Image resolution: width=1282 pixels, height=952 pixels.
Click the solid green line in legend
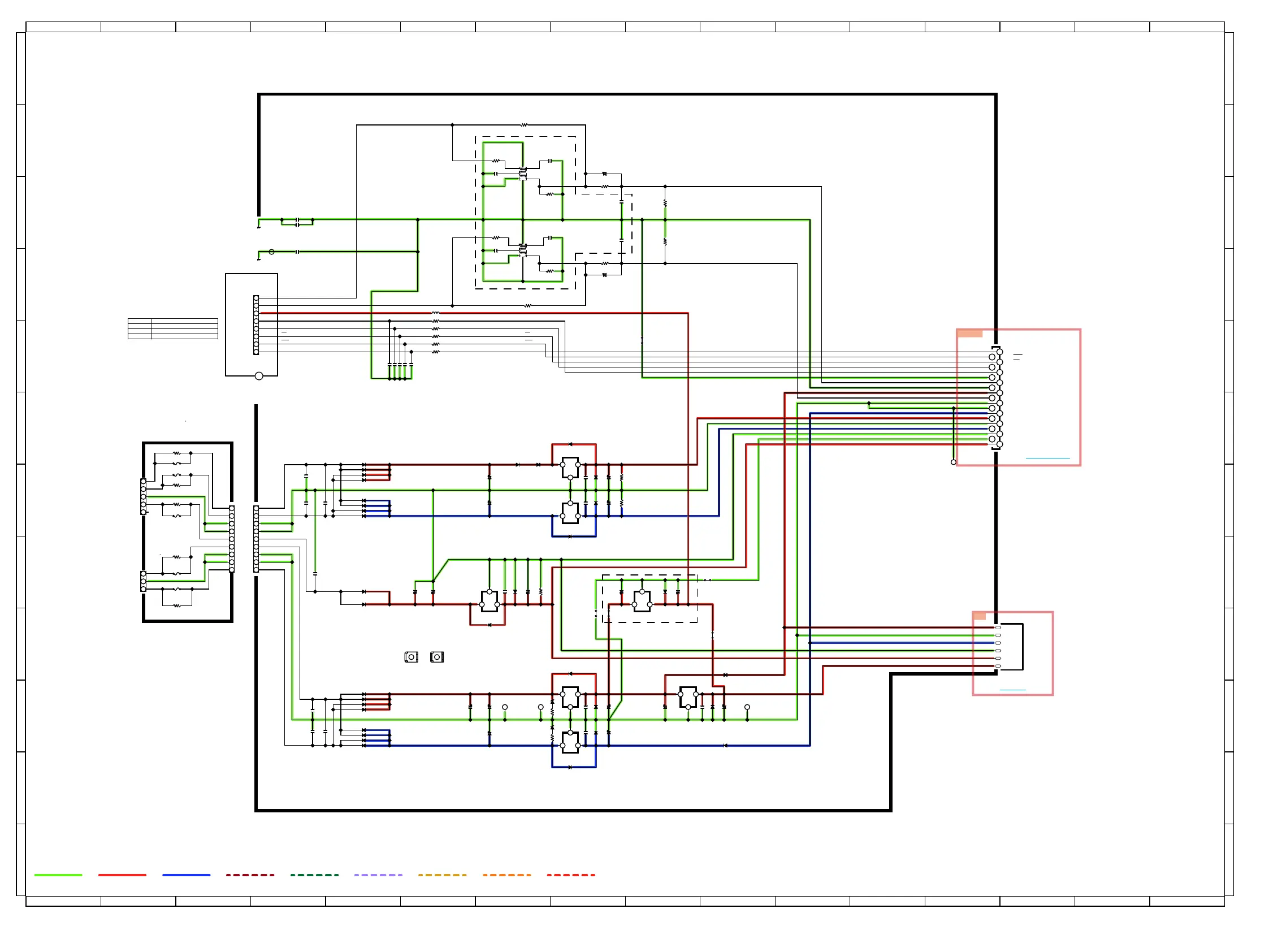pyautogui.click(x=58, y=875)
